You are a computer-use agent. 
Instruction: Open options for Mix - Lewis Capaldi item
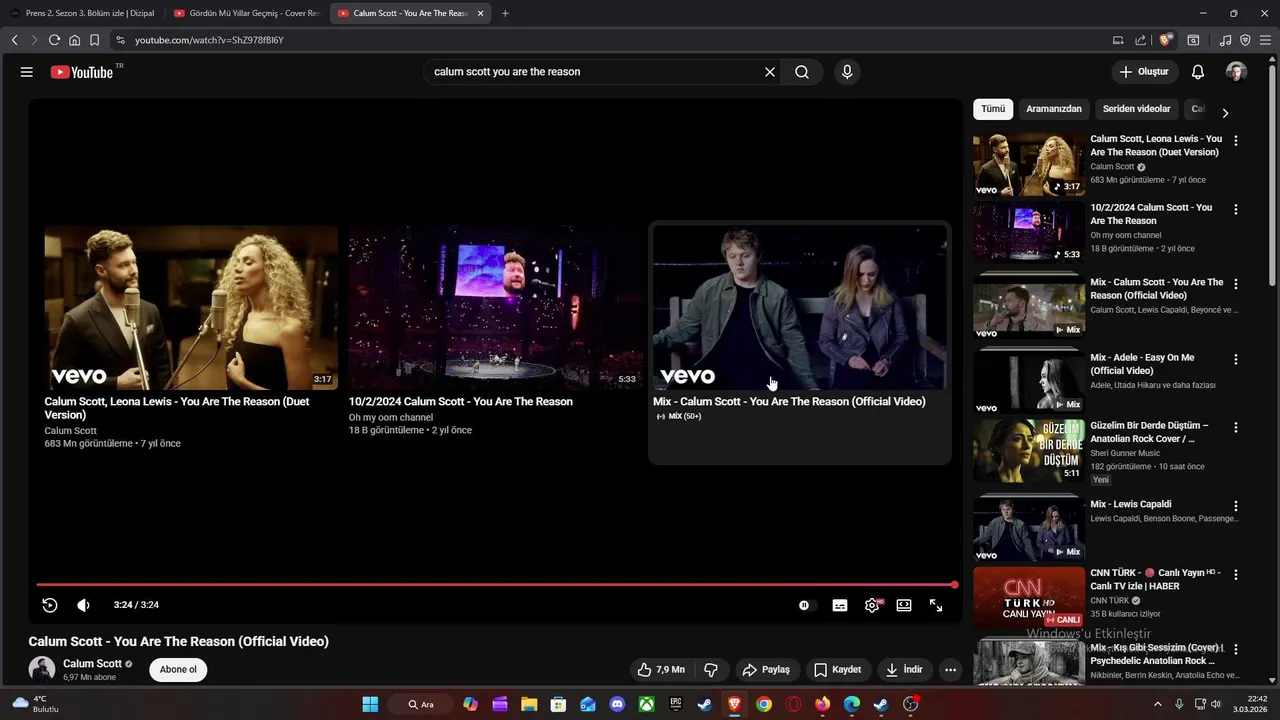pyautogui.click(x=1236, y=507)
